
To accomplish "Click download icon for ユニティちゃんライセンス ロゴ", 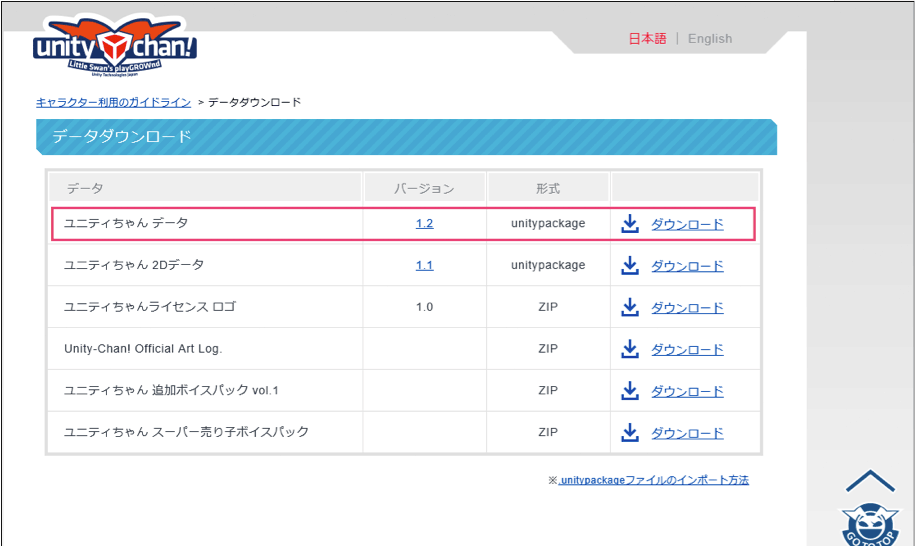I will point(630,307).
